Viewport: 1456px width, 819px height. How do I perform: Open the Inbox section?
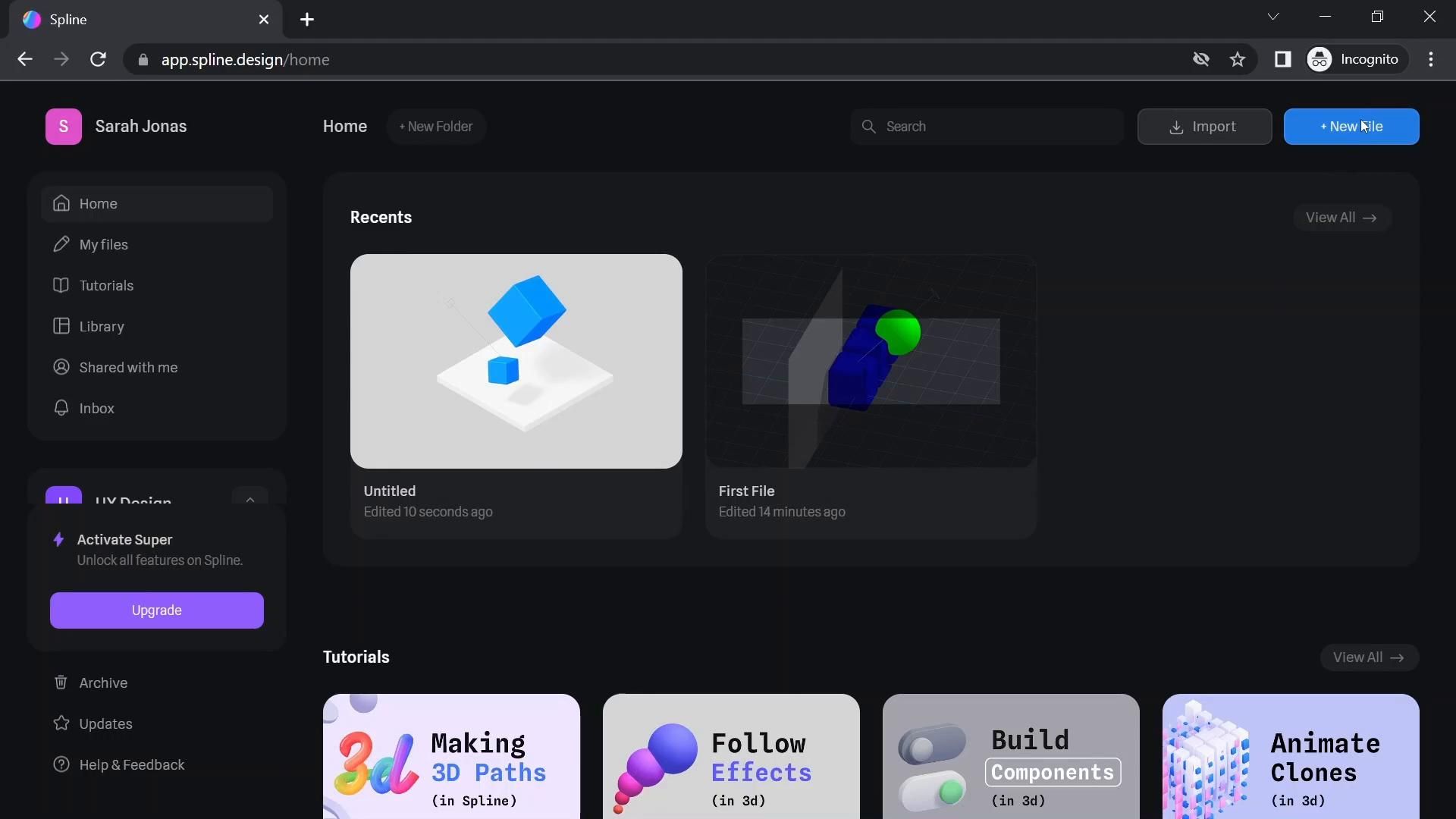coord(157,409)
